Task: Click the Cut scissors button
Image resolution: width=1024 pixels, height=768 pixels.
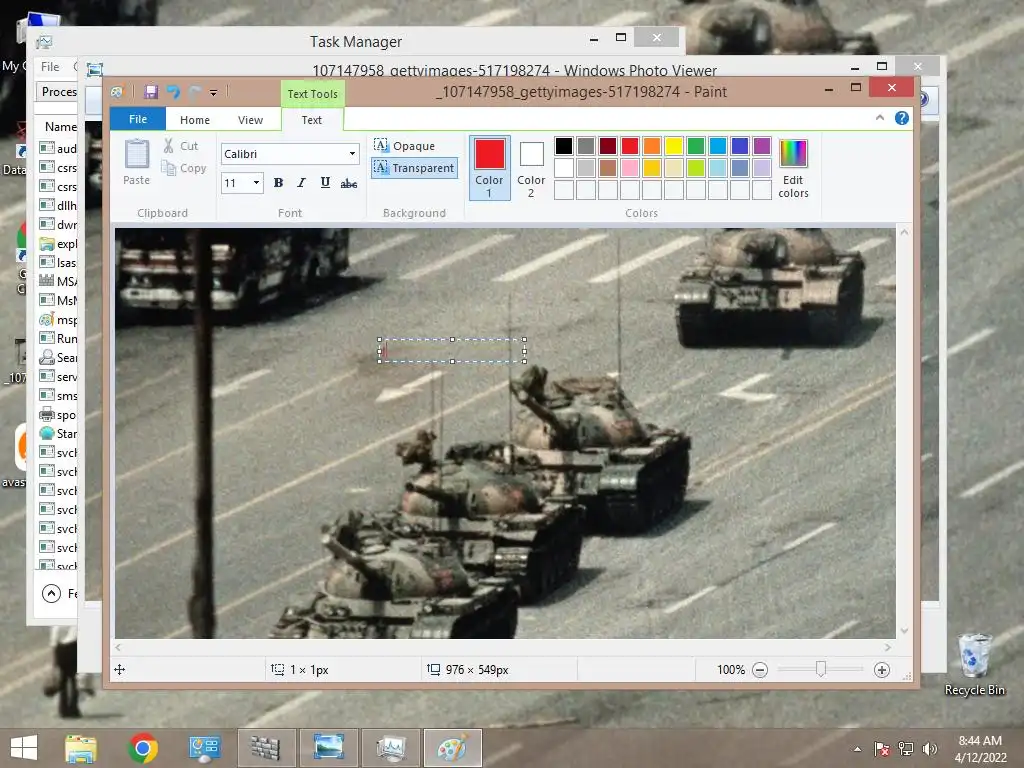Action: pos(181,146)
